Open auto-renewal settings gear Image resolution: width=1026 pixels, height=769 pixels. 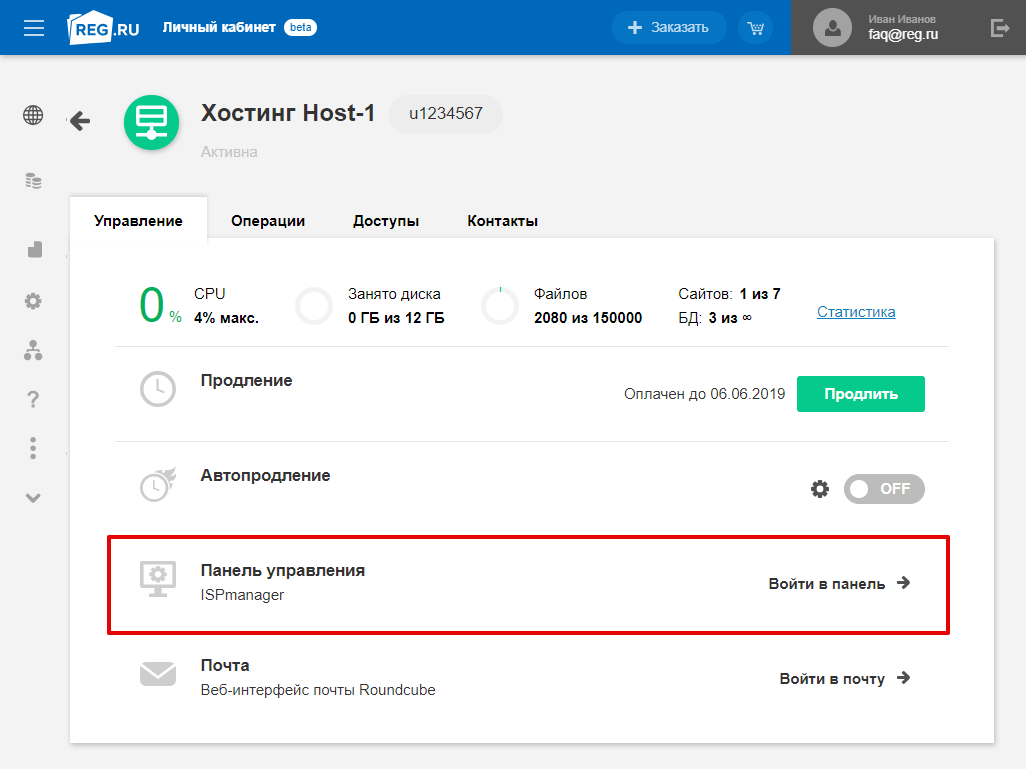820,489
